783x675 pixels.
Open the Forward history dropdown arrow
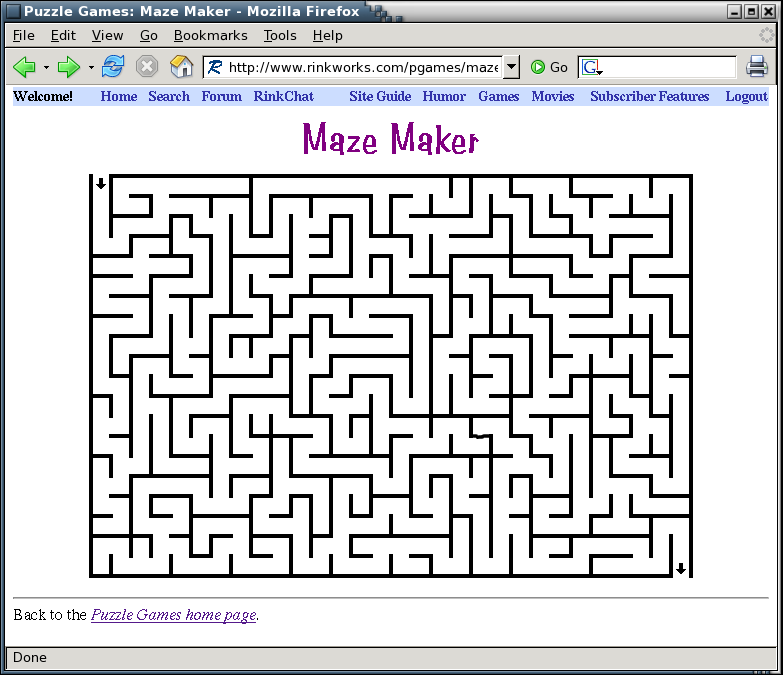pyautogui.click(x=91, y=67)
